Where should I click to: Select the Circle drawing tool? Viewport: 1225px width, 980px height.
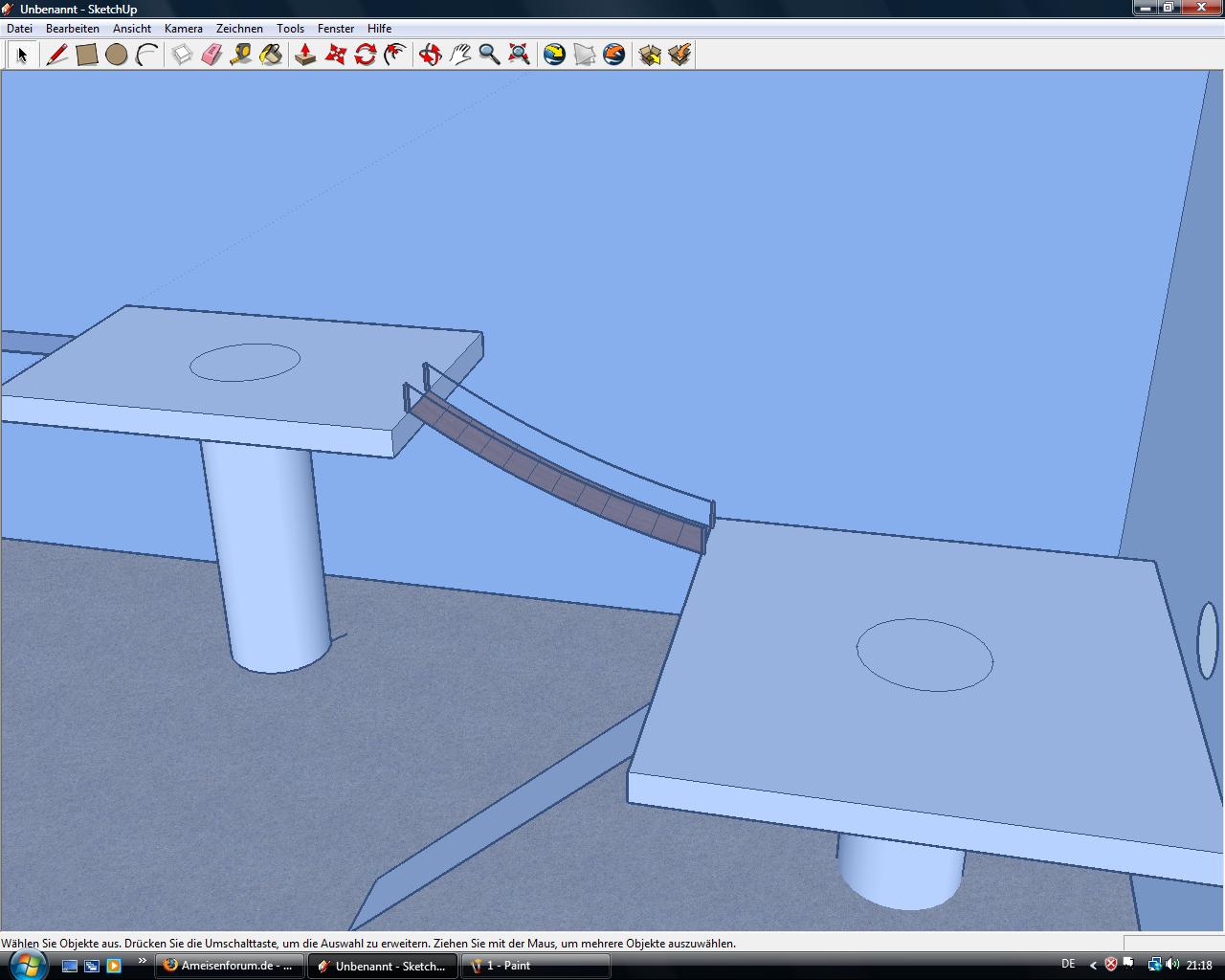pos(117,55)
